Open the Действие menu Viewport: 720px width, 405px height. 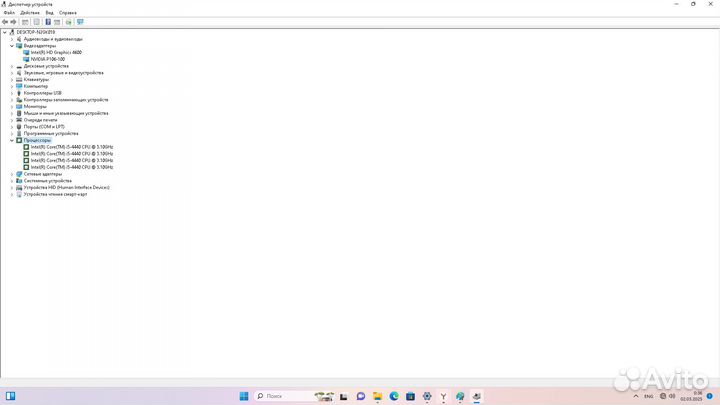[x=29, y=12]
